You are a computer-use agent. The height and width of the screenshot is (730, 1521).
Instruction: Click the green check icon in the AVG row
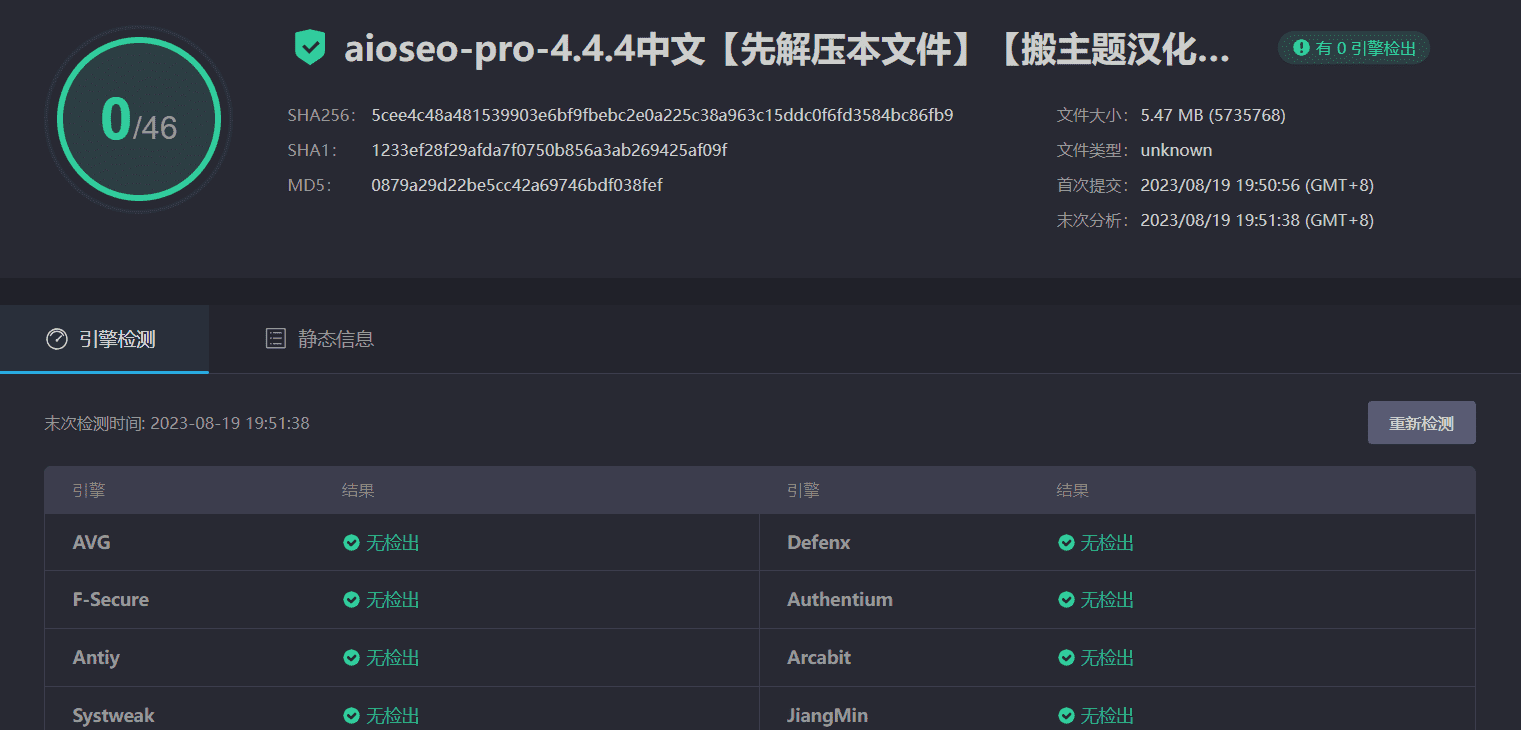tap(351, 543)
